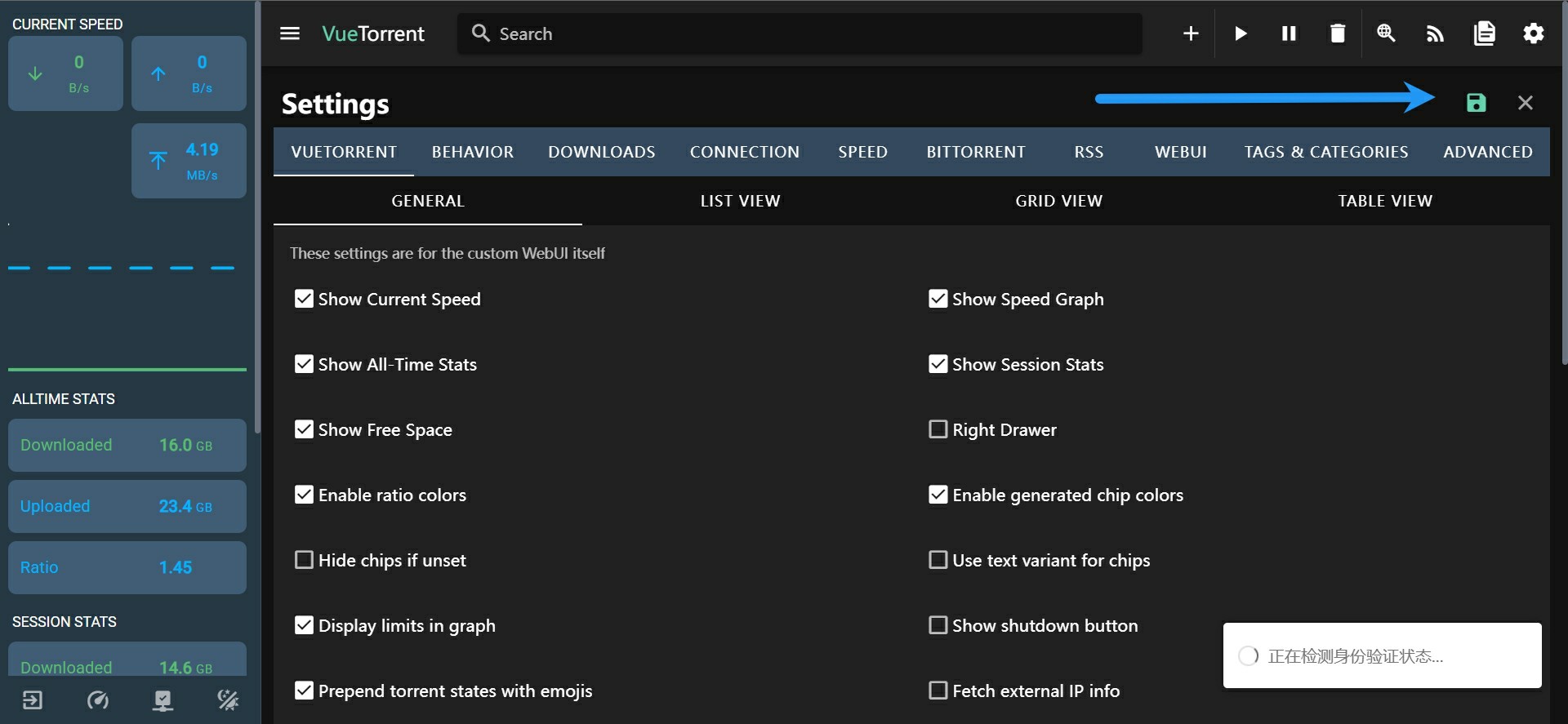Click the logout icon at sidebar bottom
Viewport: 1568px width, 724px height.
tap(33, 700)
